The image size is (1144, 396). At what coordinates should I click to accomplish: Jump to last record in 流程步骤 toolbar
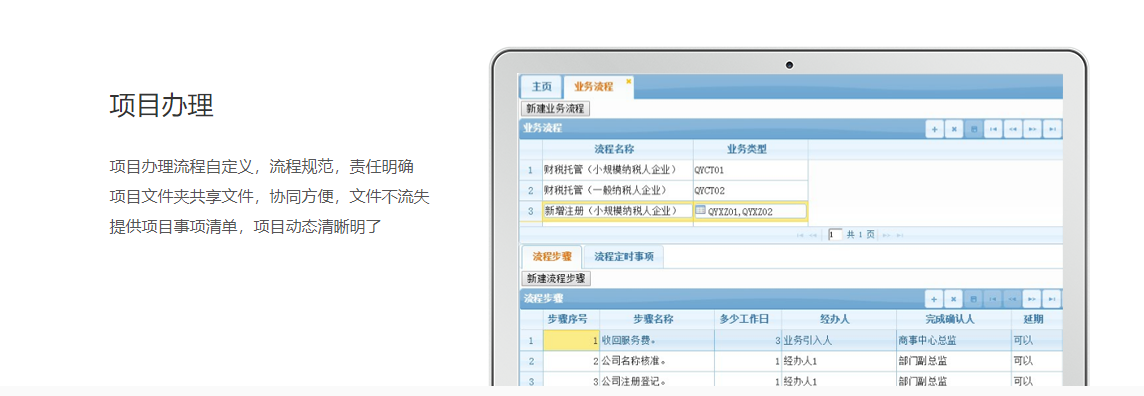(x=1051, y=299)
